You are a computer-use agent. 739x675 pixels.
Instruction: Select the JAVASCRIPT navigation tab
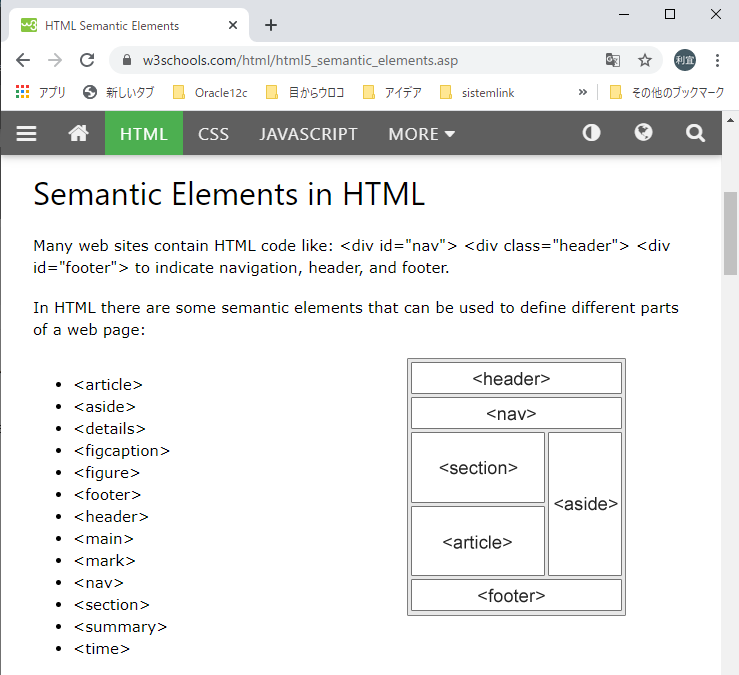click(x=308, y=133)
